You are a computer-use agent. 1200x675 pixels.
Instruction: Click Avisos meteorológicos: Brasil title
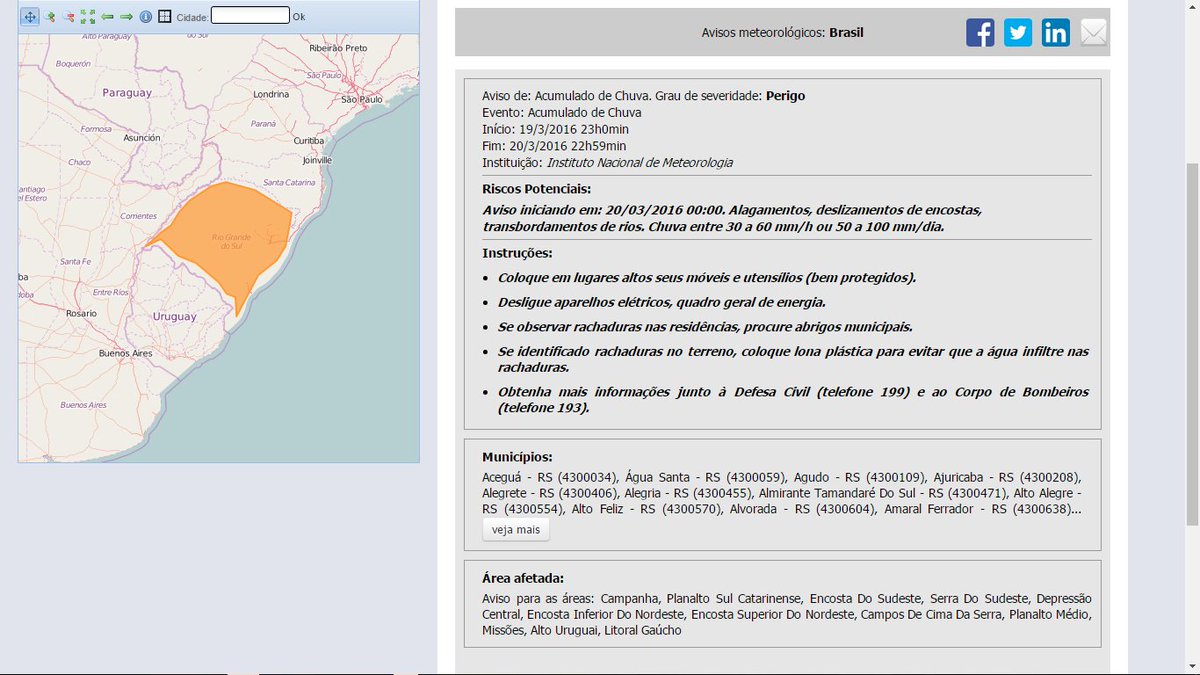[x=783, y=32]
